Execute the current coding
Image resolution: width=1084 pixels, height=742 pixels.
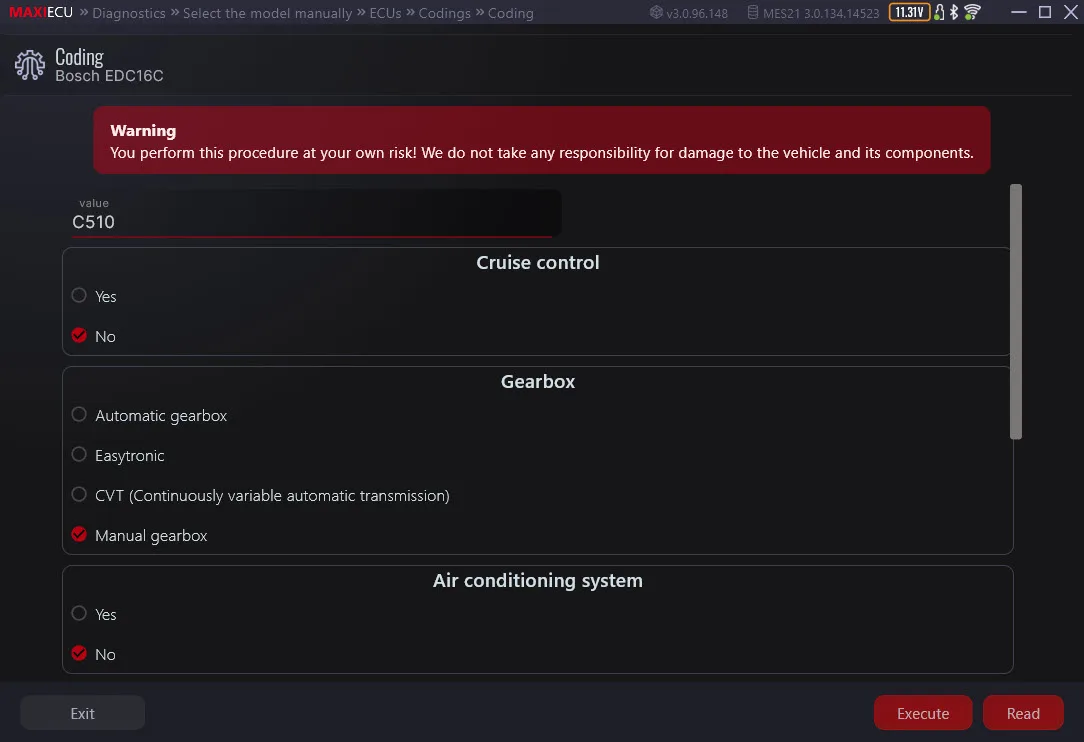[922, 713]
